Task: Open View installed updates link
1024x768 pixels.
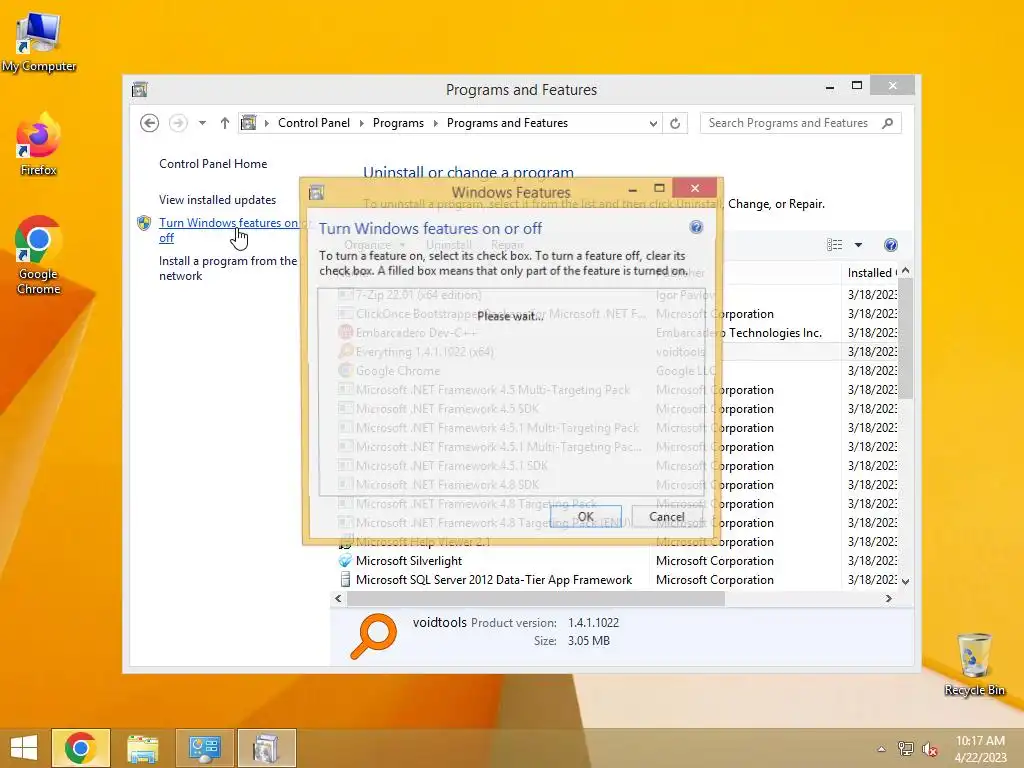Action: coord(217,200)
